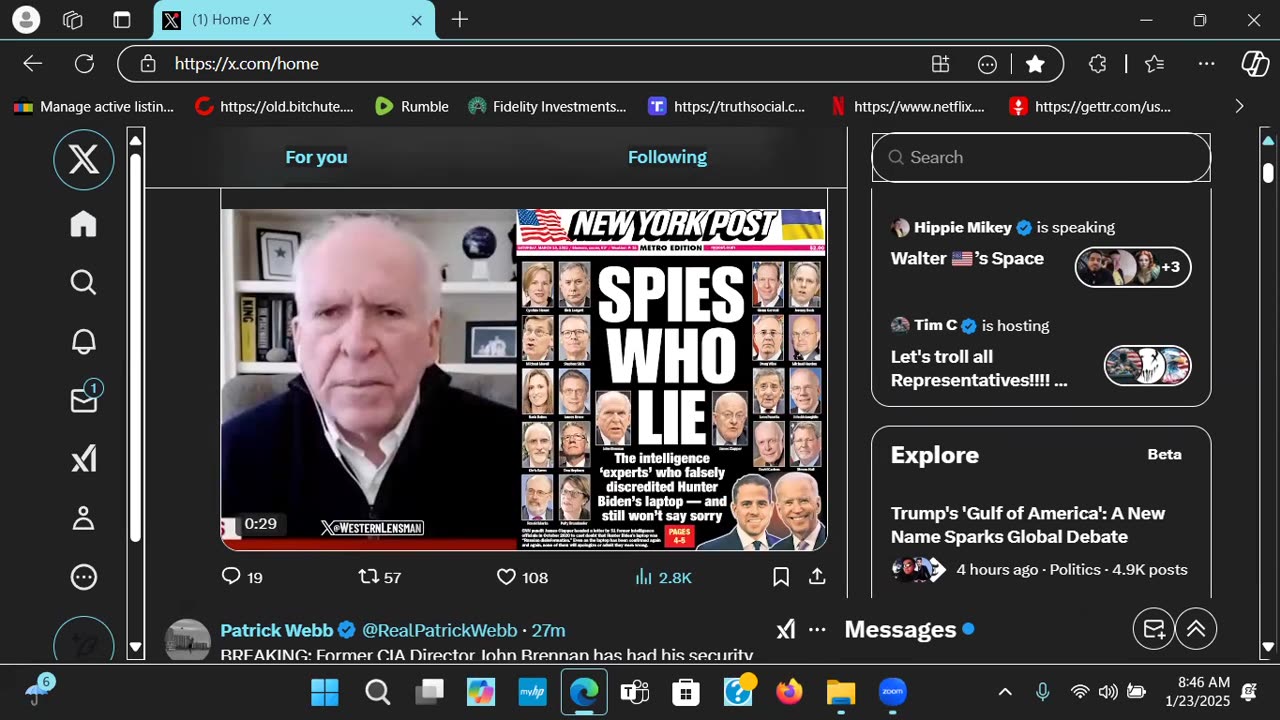Open a new browser tab

click(x=460, y=20)
